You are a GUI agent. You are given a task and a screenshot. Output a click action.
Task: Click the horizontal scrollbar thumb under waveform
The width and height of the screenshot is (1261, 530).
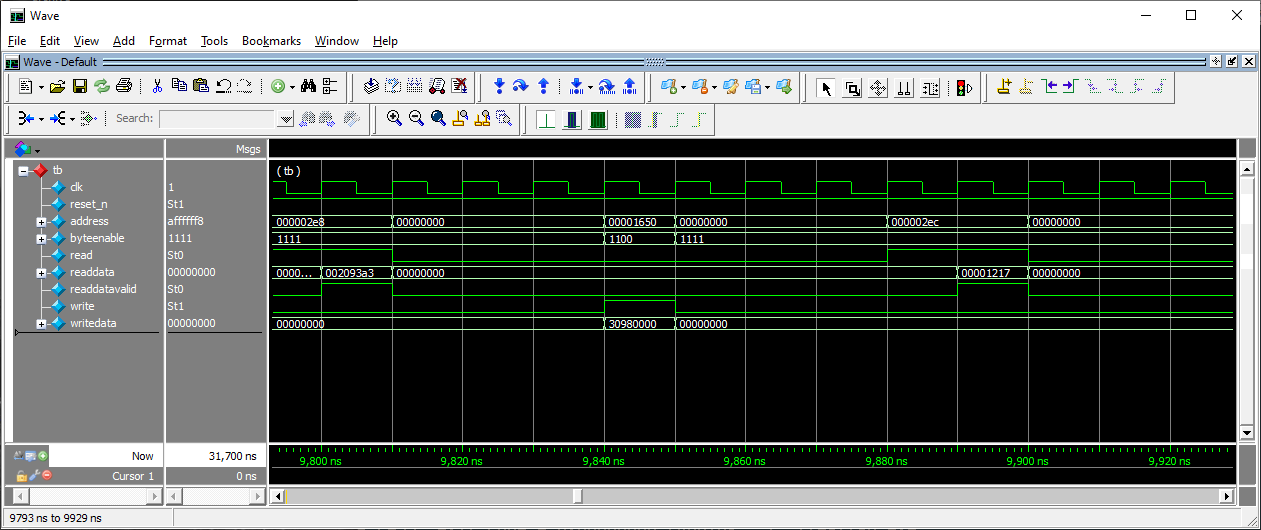pyautogui.click(x=577, y=496)
